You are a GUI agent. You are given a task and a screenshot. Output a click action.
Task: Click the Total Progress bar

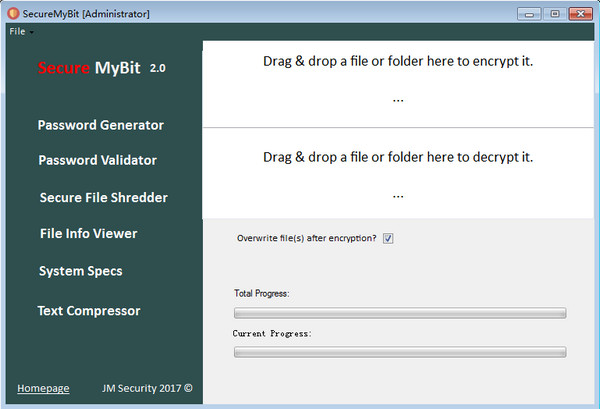400,313
